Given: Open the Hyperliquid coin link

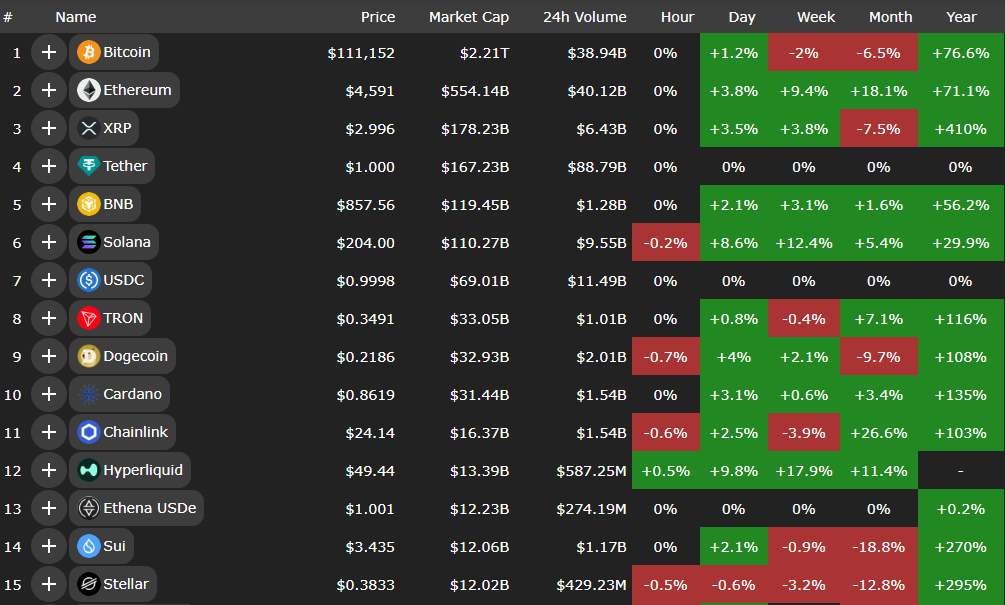Looking at the screenshot, I should point(140,470).
